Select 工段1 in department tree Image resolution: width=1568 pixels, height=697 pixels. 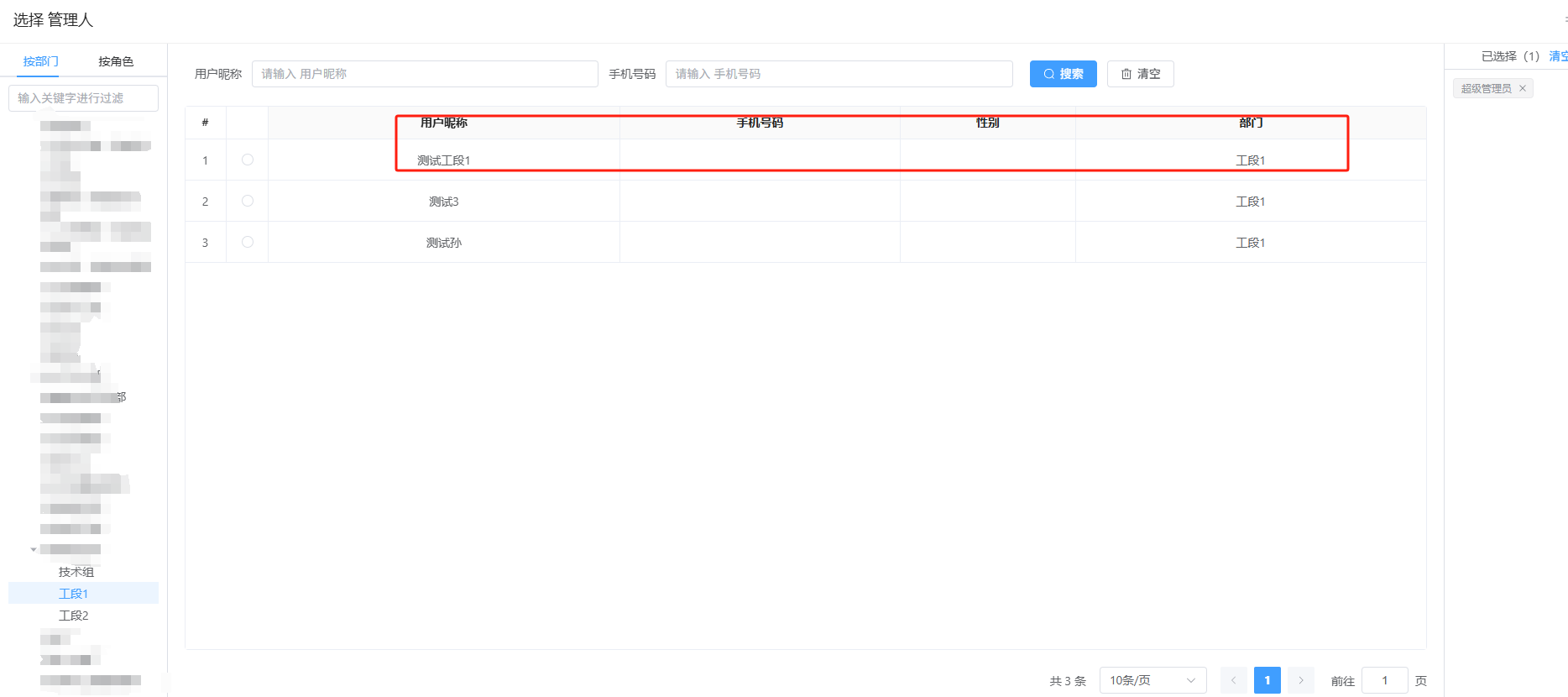point(74,594)
